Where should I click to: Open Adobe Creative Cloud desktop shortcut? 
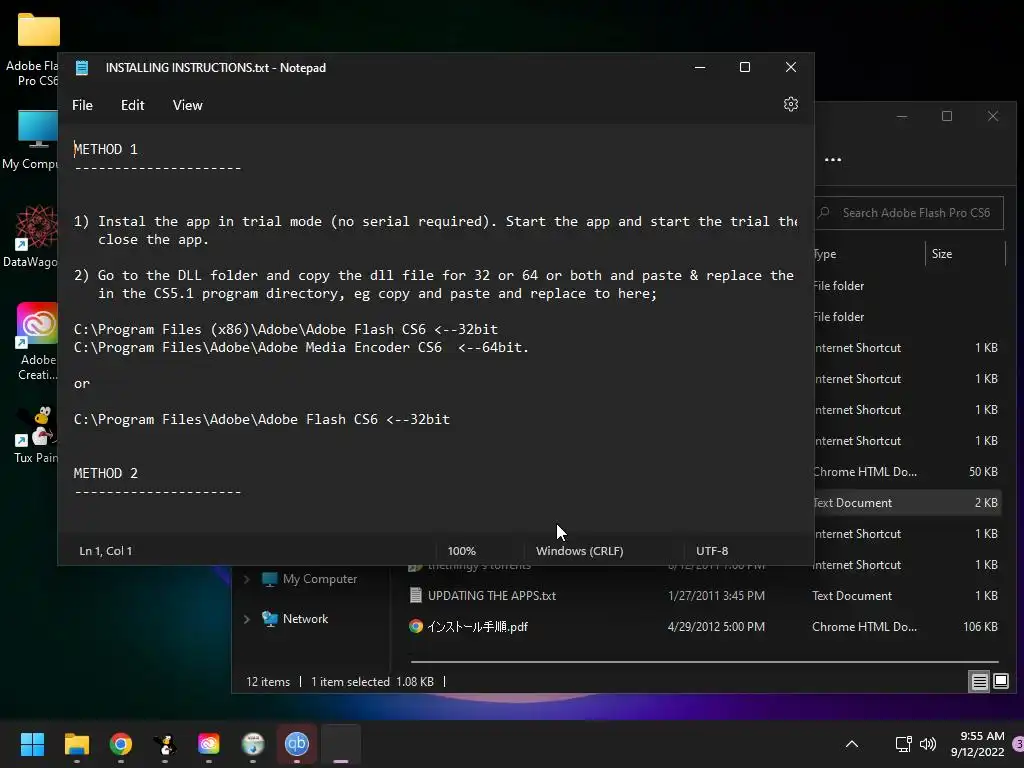click(x=37, y=342)
